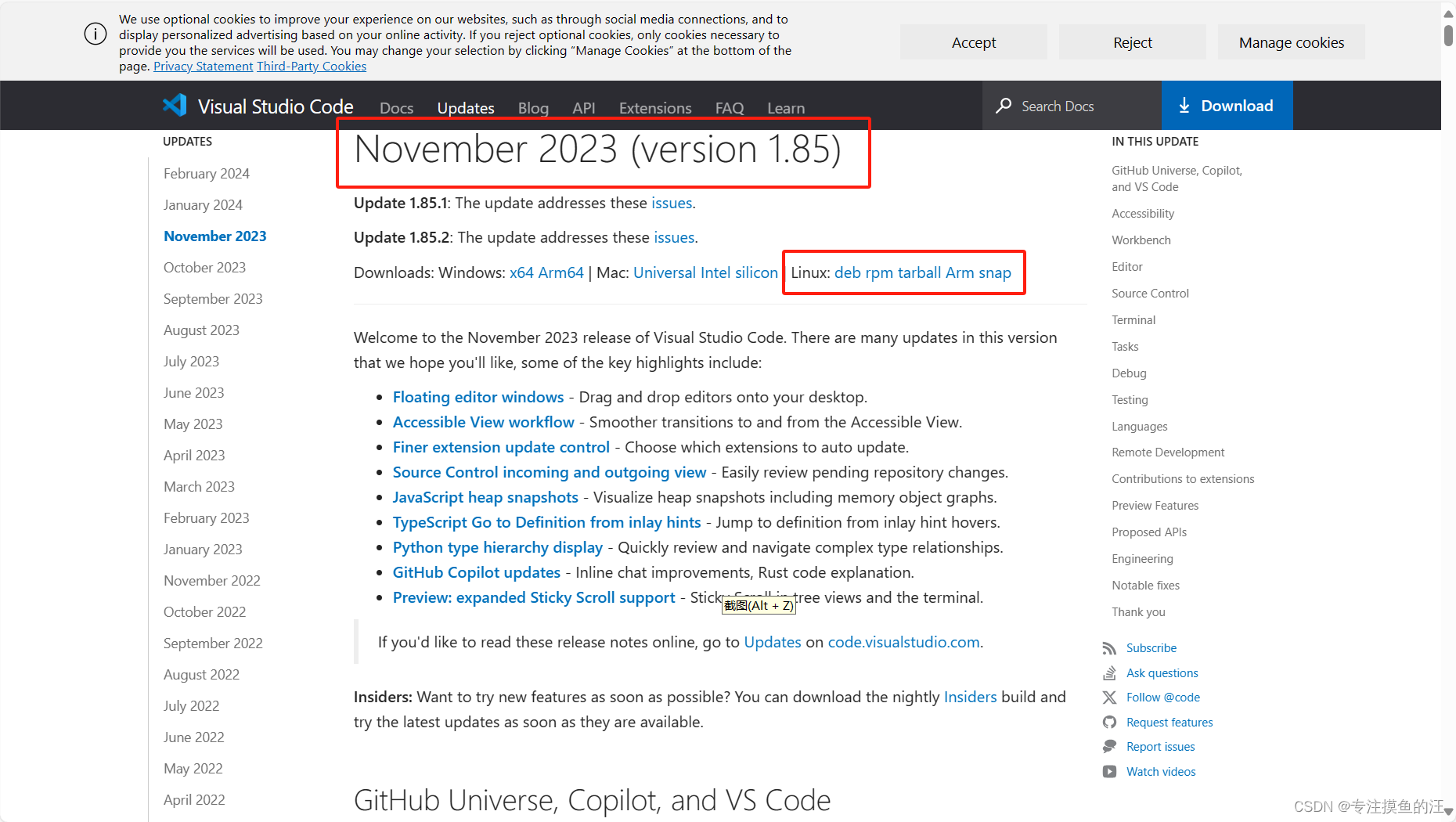The image size is (1456, 822).
Task: Open the May 2022 release notes
Action: [193, 769]
